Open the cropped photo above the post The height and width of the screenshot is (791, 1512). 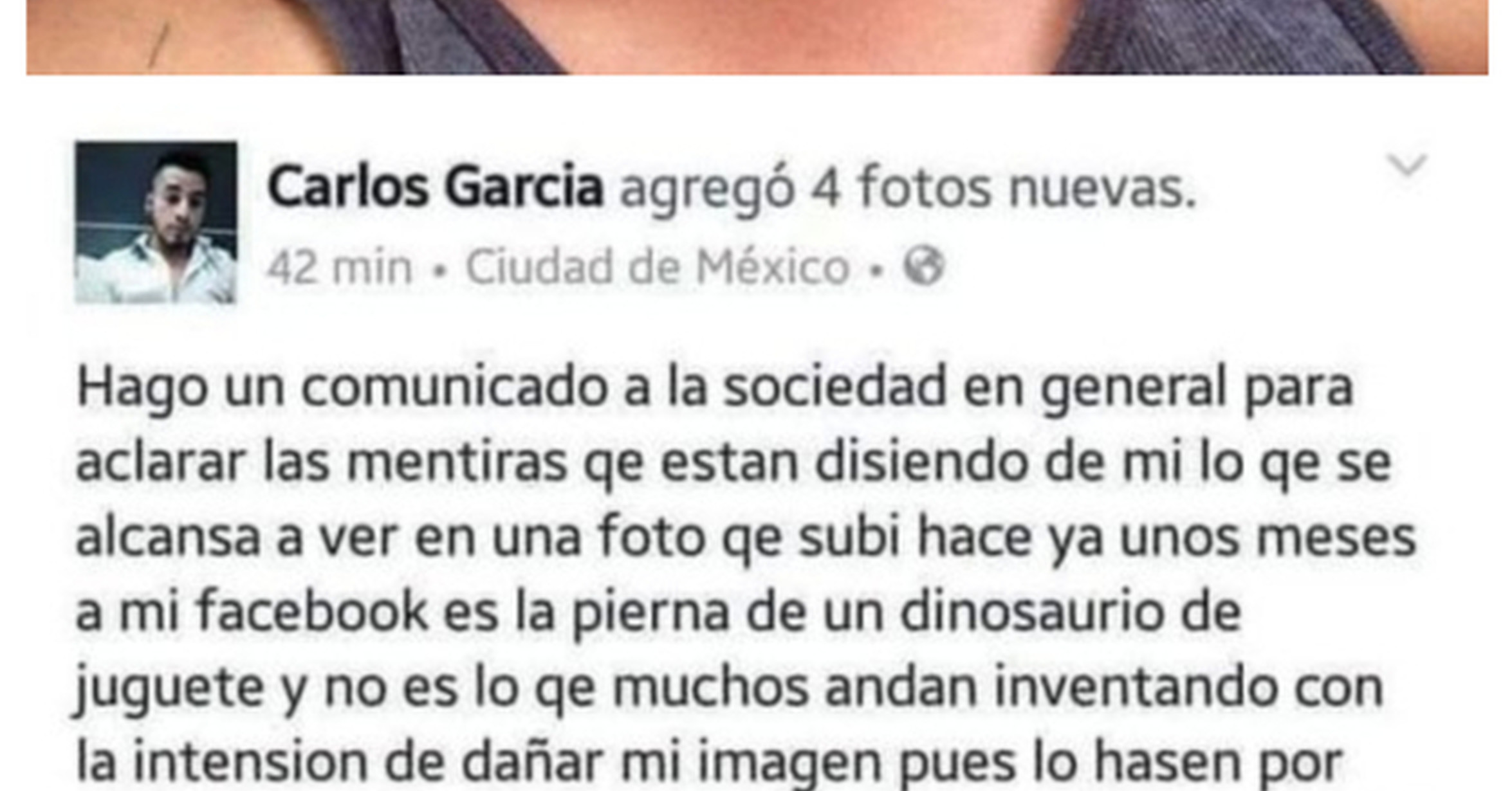(757, 37)
